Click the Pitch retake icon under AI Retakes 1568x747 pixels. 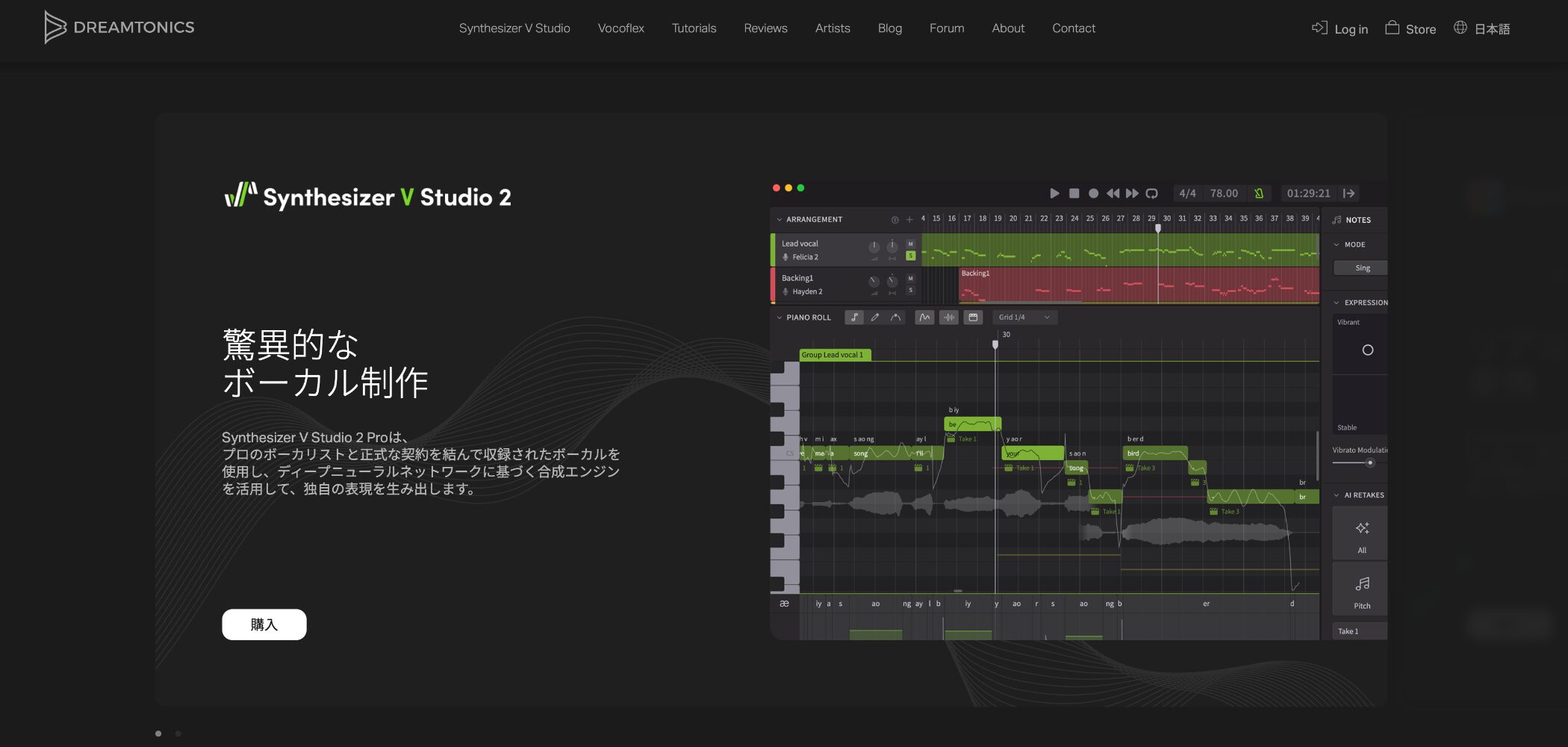tap(1360, 584)
